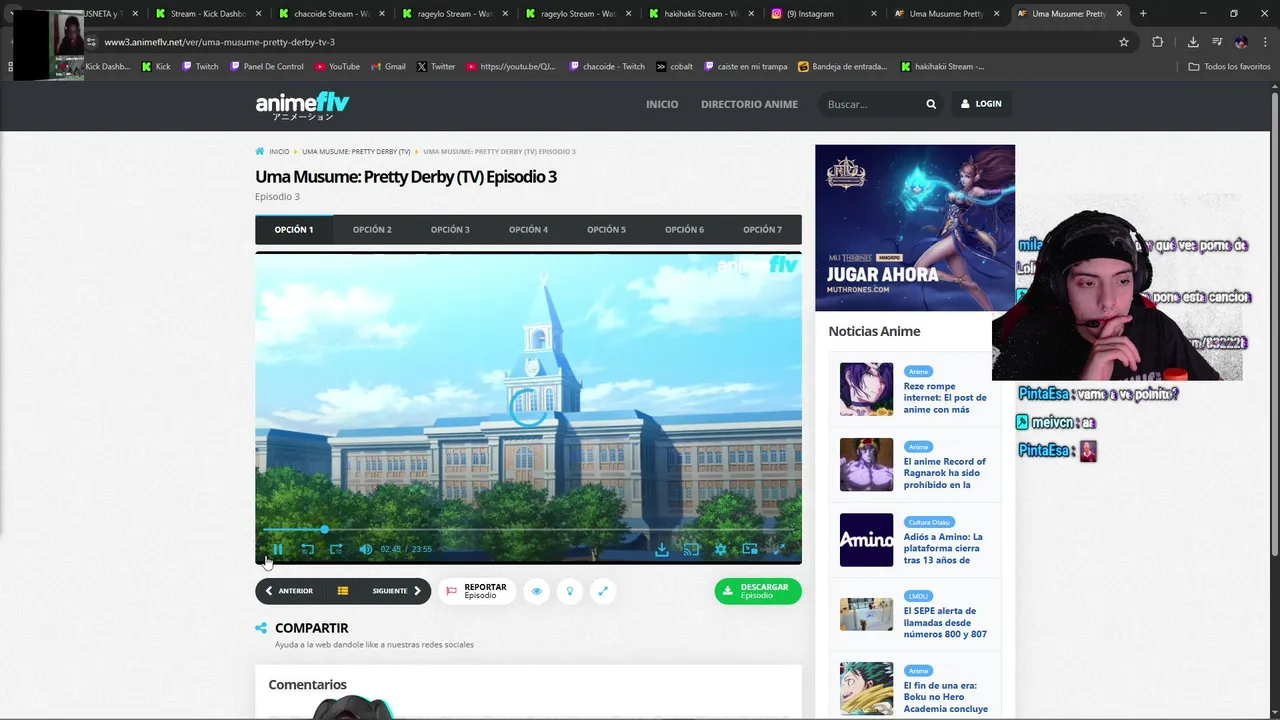Click the LOGIN button
The image size is (1280, 720).
point(981,104)
